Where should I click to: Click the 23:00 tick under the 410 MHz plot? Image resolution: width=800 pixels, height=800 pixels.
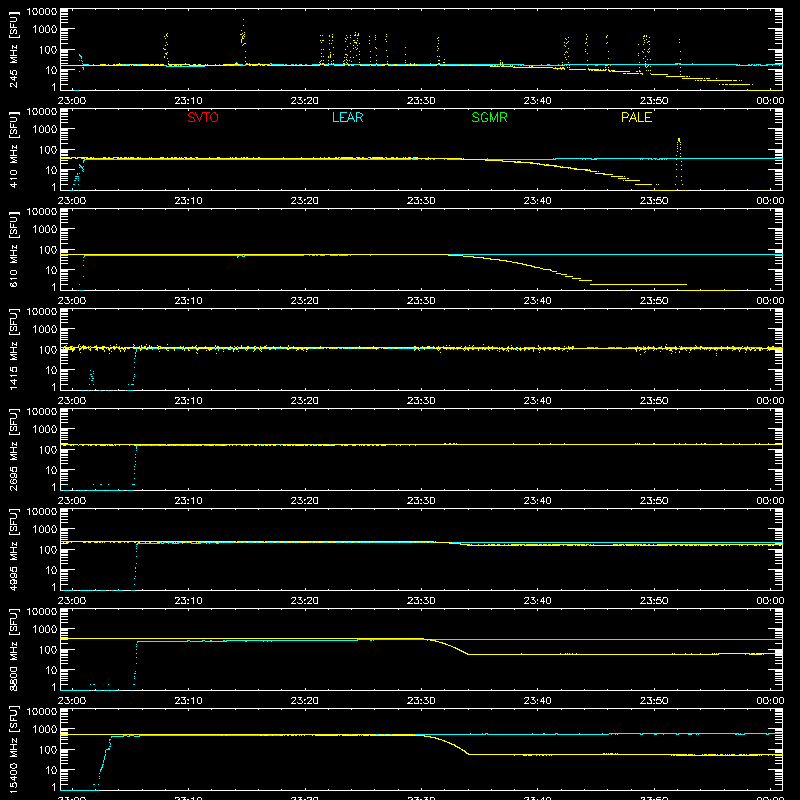72,201
